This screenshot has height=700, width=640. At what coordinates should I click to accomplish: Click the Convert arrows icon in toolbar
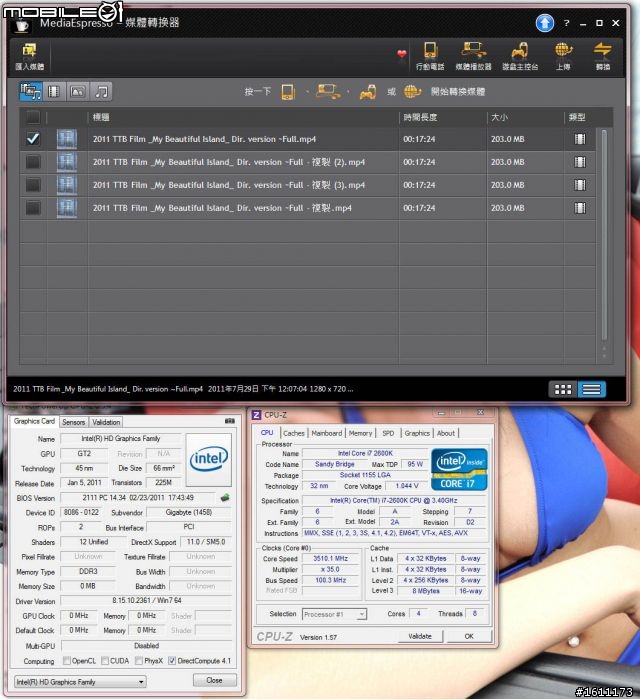pyautogui.click(x=603, y=56)
